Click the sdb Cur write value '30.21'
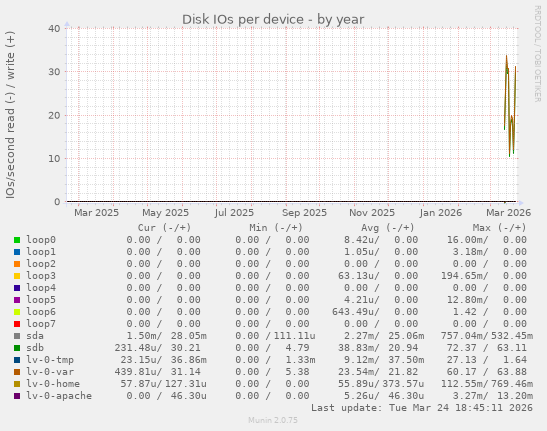 point(186,348)
